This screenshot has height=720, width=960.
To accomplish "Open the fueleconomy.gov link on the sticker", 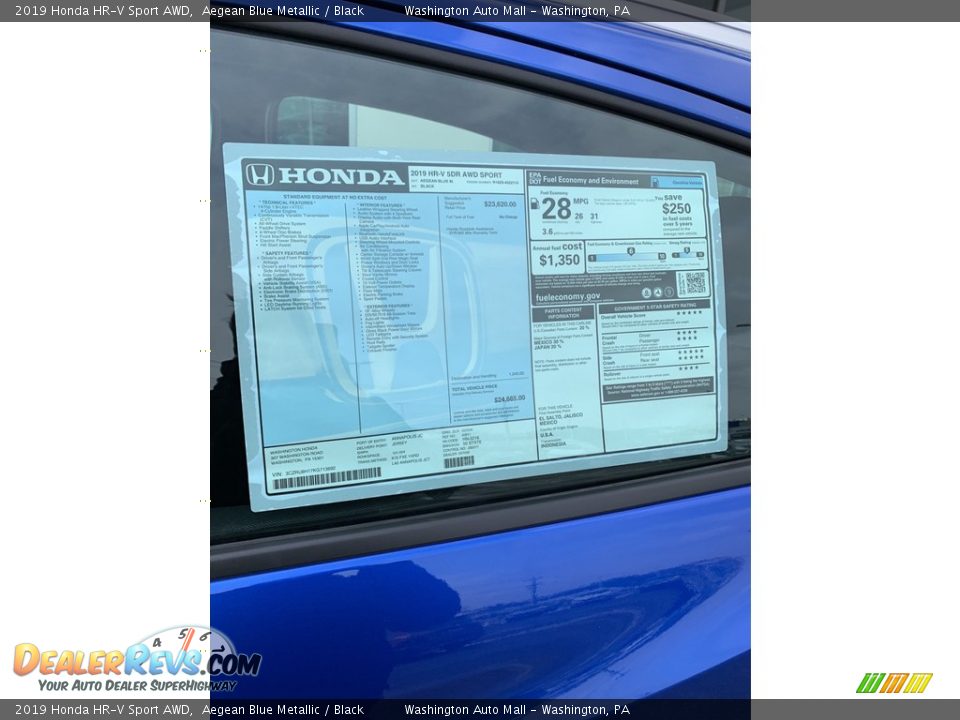I will 567,296.
